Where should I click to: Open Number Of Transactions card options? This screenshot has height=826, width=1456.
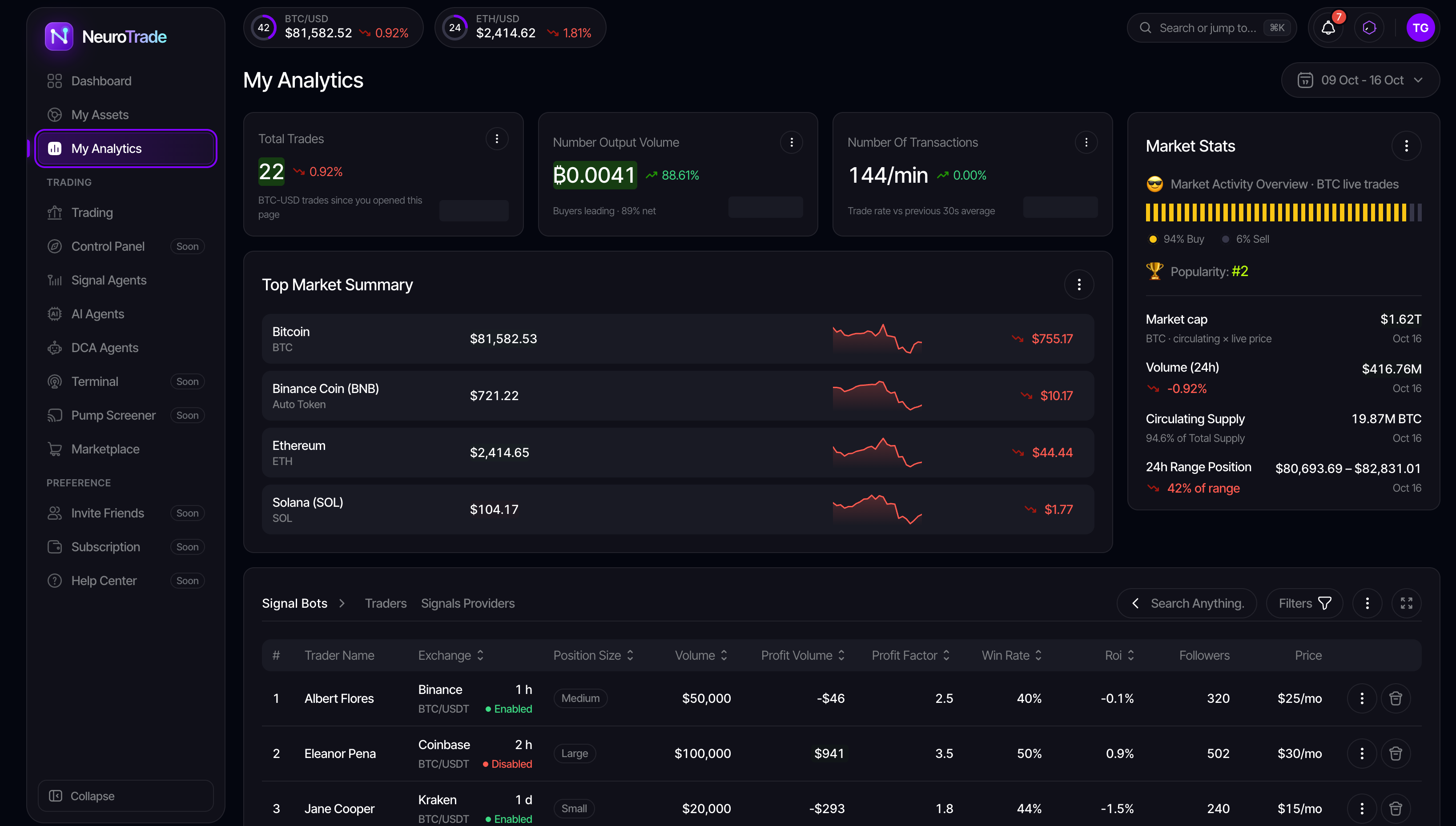tap(1086, 142)
